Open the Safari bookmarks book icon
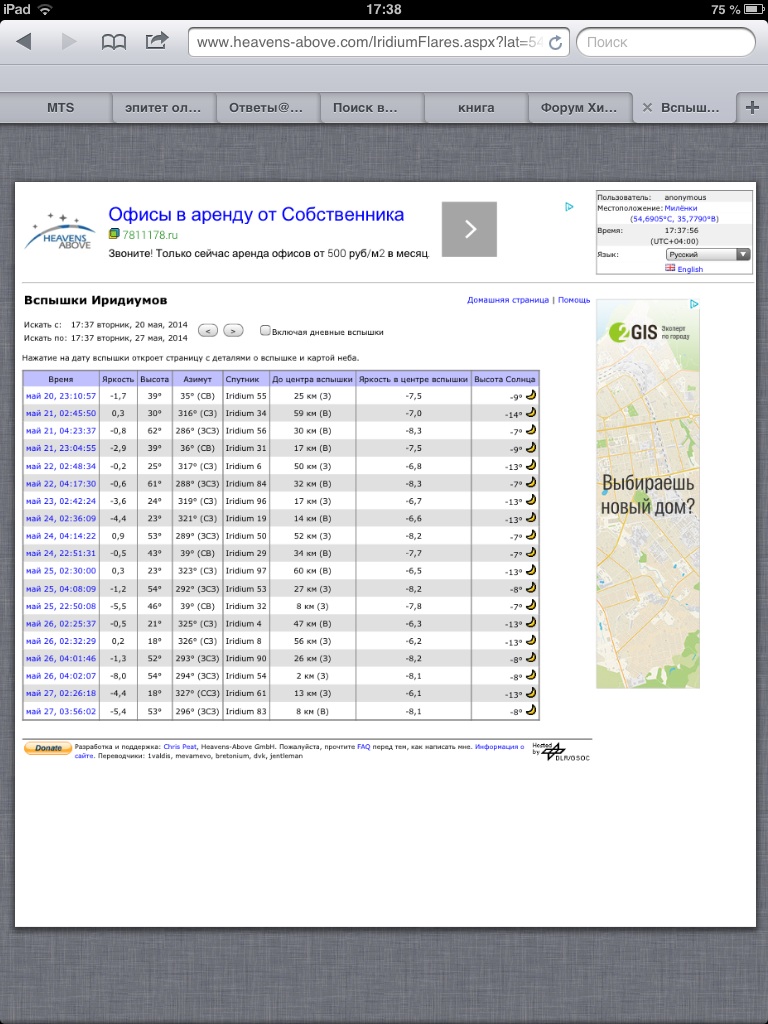The height and width of the screenshot is (1024, 768). [x=114, y=42]
